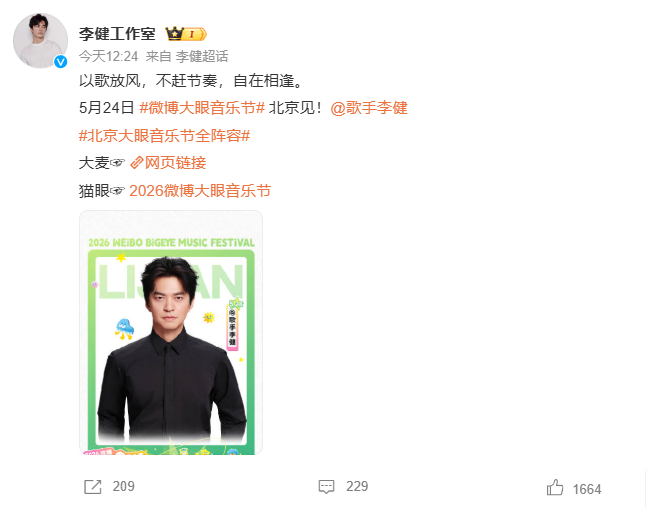Image resolution: width=649 pixels, height=508 pixels.
Task: Click the crown membership level badge
Action: coord(186,34)
